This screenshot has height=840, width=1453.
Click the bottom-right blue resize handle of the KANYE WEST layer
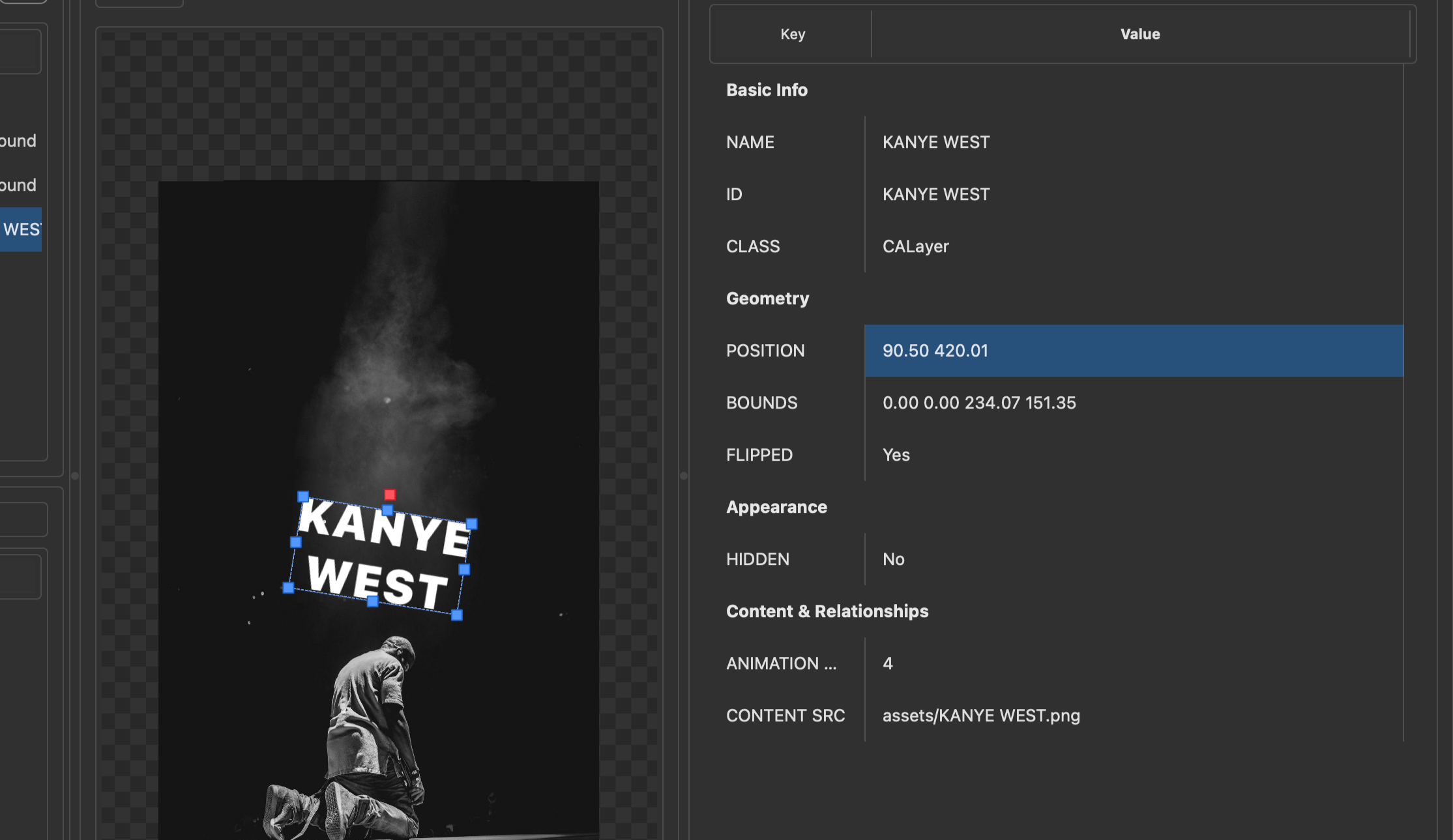pyautogui.click(x=457, y=615)
